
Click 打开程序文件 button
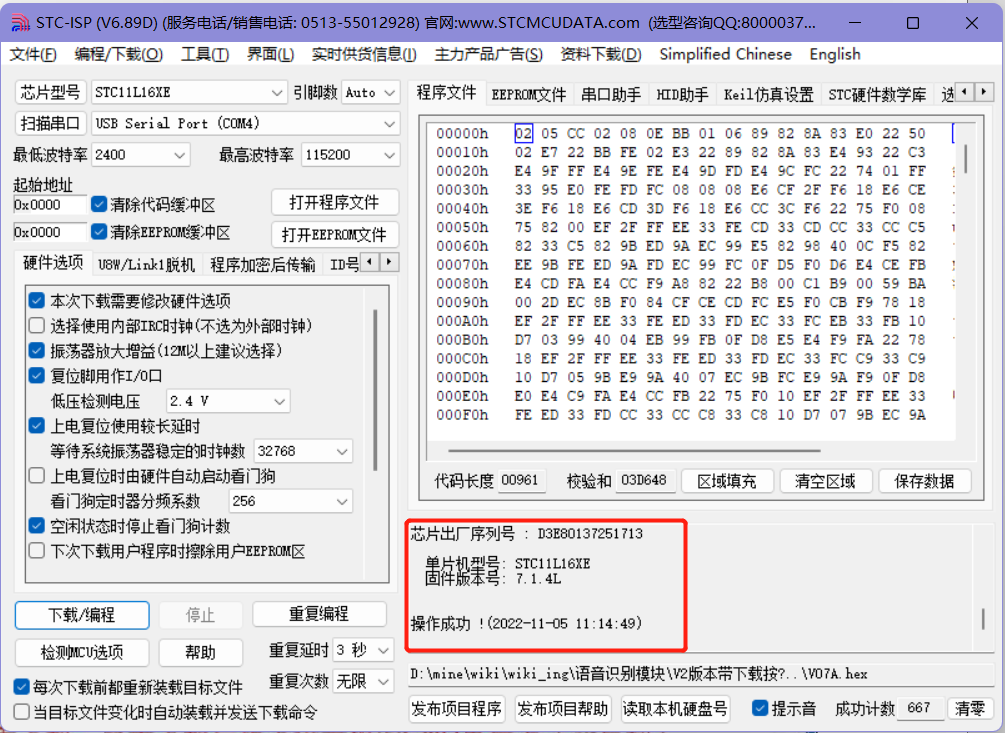335,202
